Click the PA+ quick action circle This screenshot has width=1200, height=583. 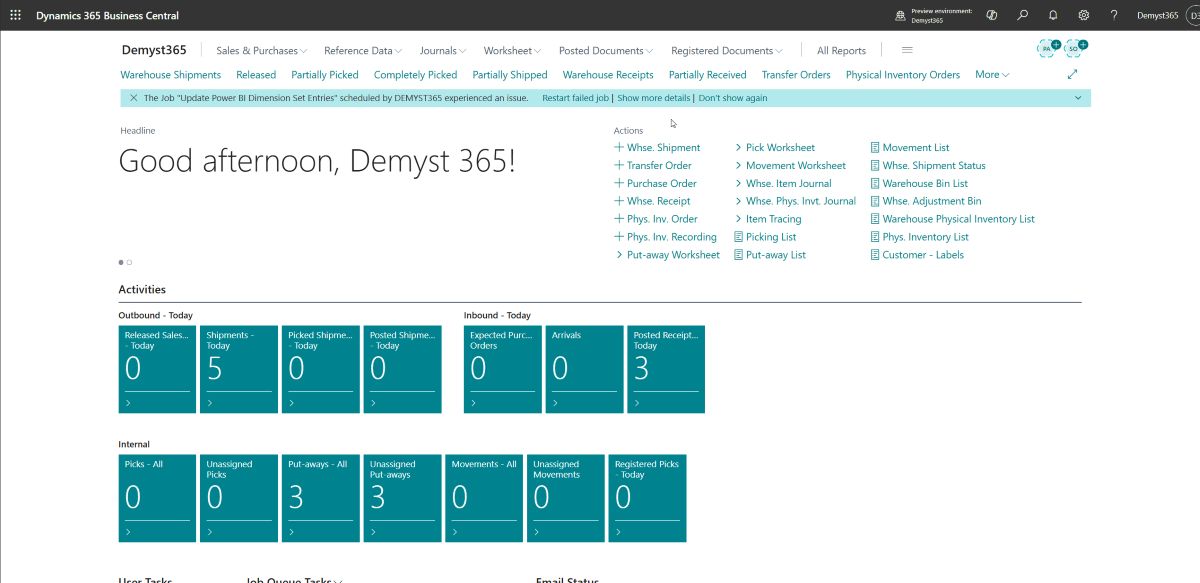coord(1045,47)
